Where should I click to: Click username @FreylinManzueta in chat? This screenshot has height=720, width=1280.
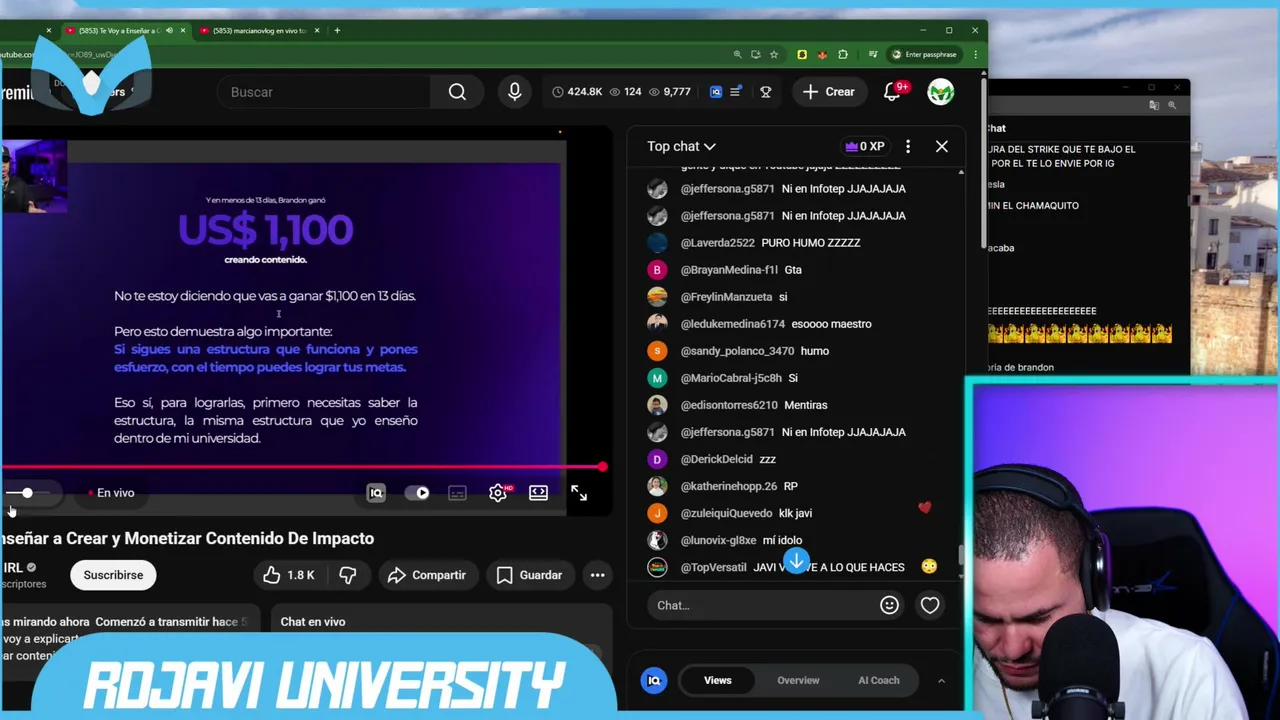[x=726, y=297]
